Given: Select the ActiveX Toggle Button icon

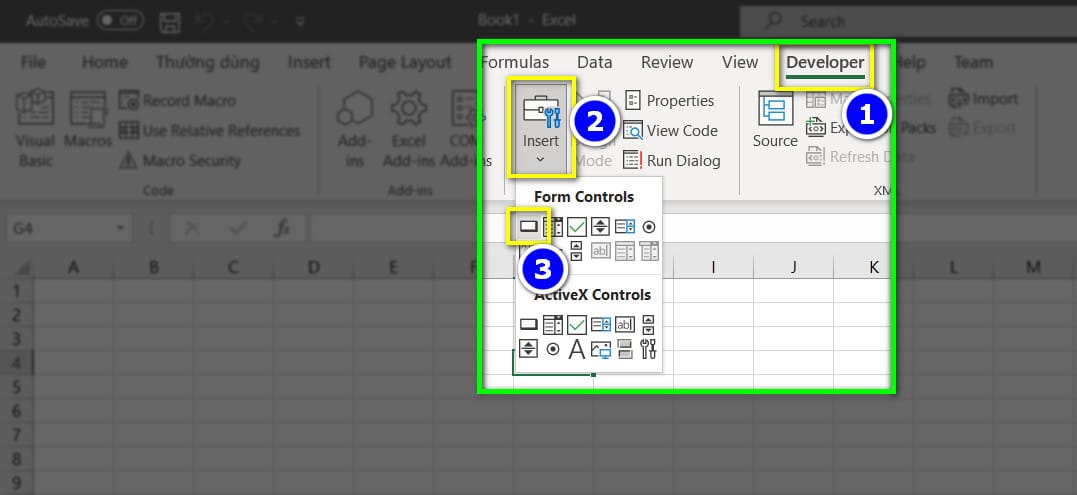Looking at the screenshot, I should point(625,349).
